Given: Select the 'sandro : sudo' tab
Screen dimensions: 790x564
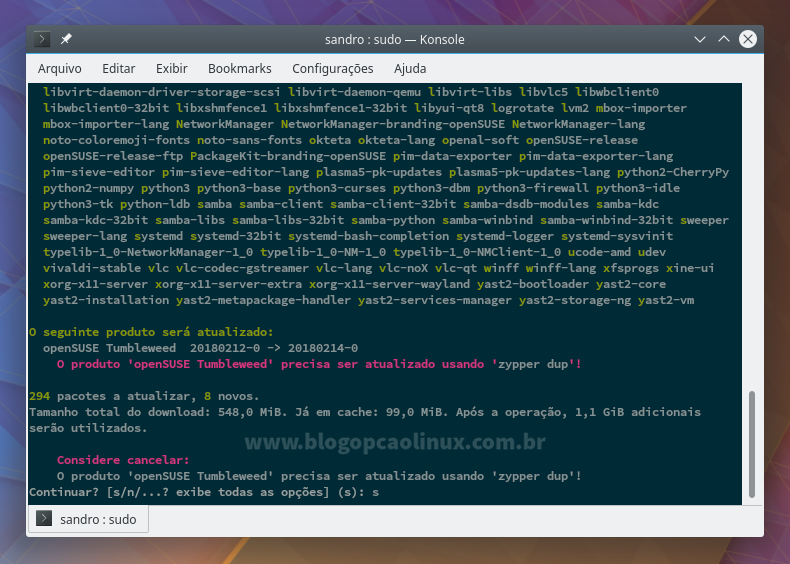Looking at the screenshot, I should coord(89,519).
